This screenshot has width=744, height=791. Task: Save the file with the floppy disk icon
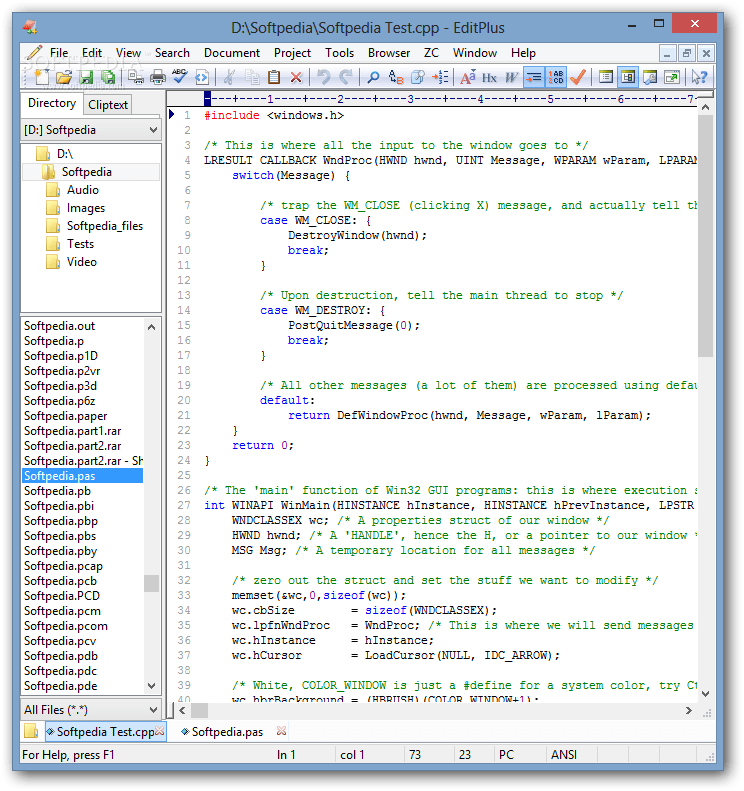(x=86, y=77)
